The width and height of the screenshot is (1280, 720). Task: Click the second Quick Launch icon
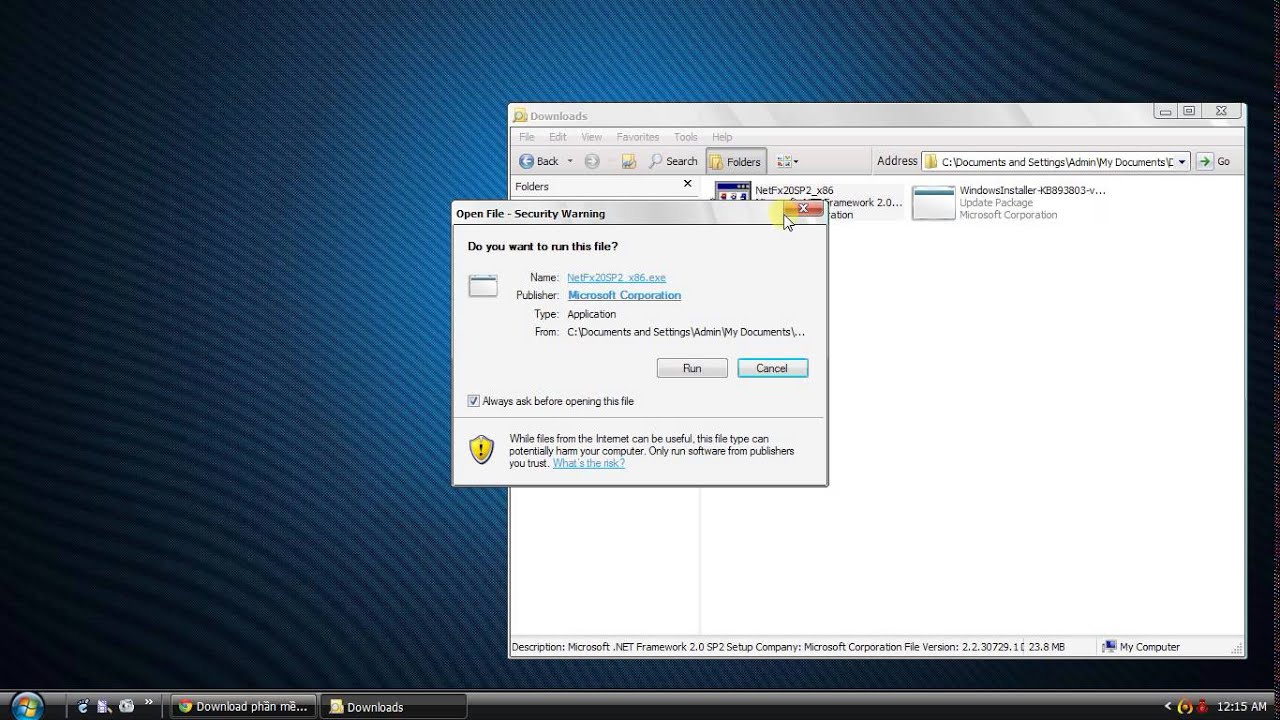pos(104,706)
